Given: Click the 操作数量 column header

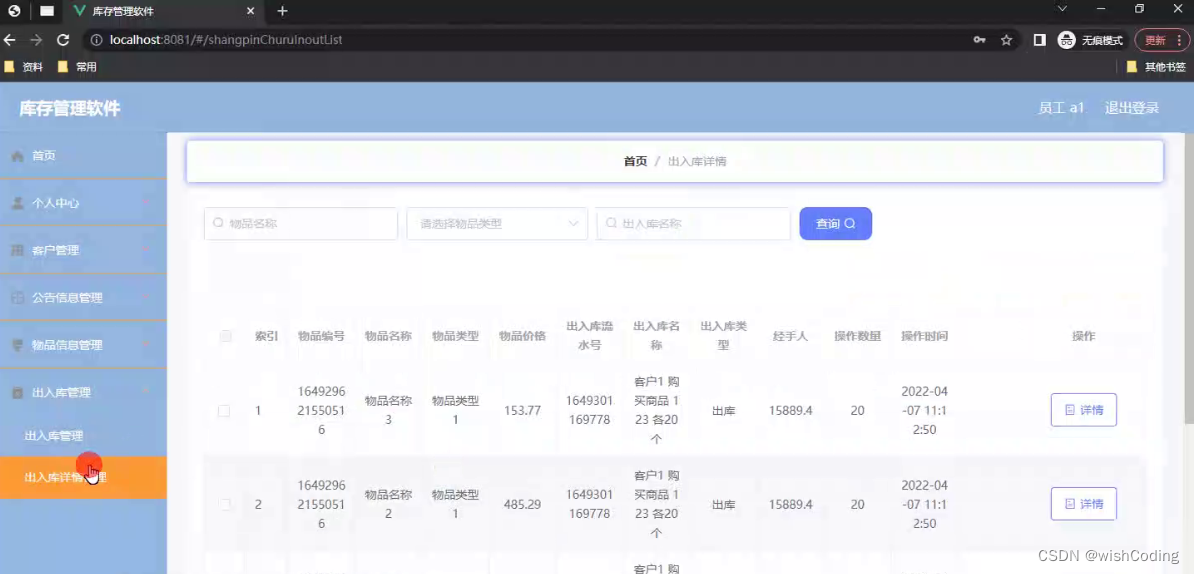Looking at the screenshot, I should (x=857, y=336).
